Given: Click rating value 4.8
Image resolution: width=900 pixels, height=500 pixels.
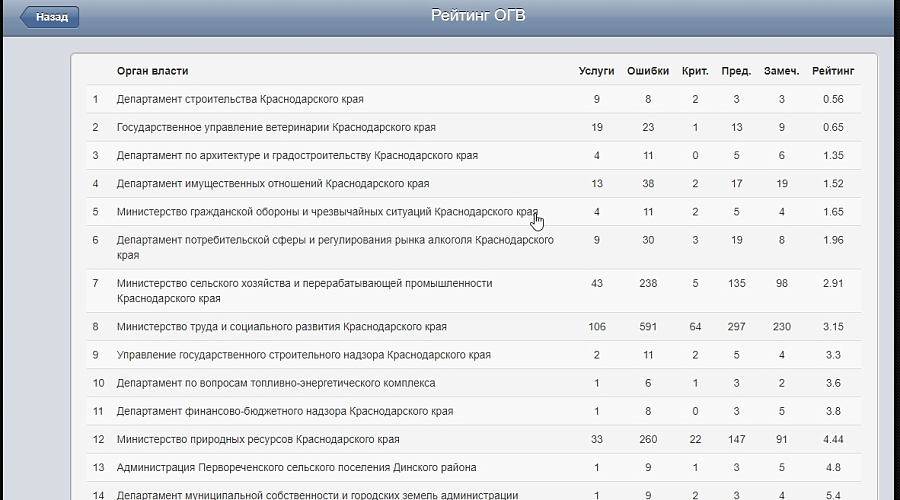Looking at the screenshot, I should coord(833,467).
